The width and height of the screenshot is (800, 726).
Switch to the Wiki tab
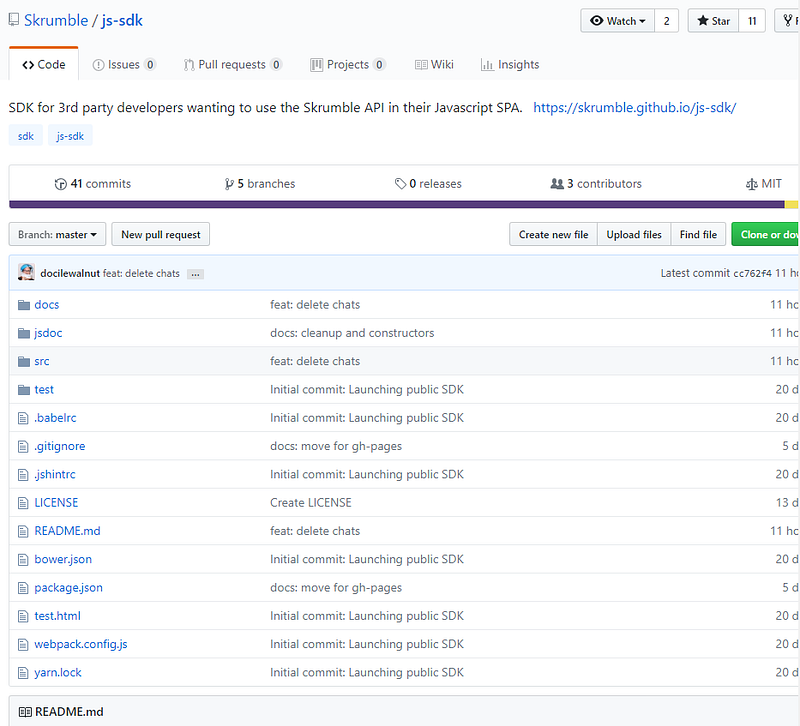(434, 64)
